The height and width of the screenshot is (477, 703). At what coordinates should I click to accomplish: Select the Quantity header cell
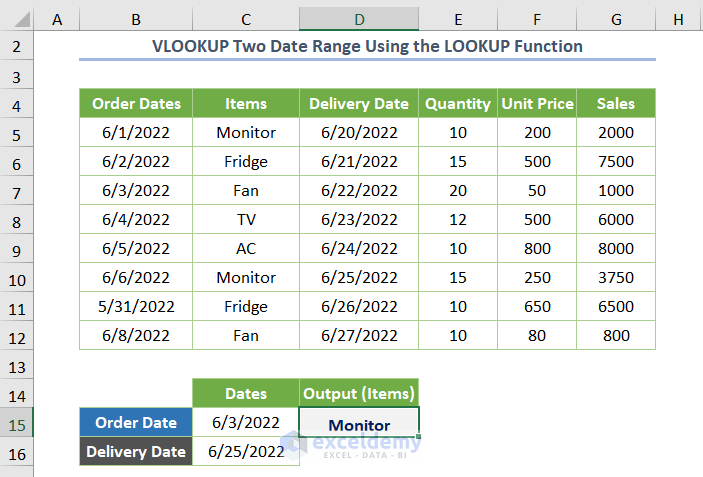tap(458, 103)
